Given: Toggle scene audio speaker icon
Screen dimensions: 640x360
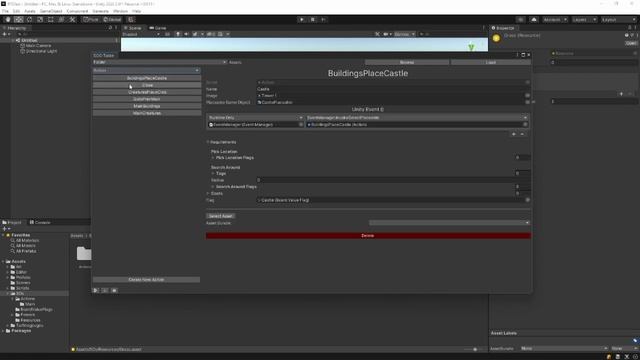Looking at the screenshot, I should (x=186, y=34).
